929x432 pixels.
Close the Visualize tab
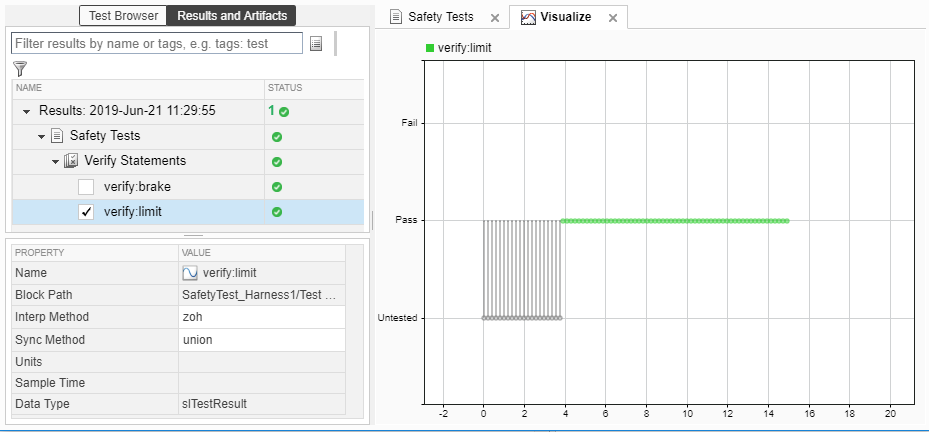click(x=613, y=18)
